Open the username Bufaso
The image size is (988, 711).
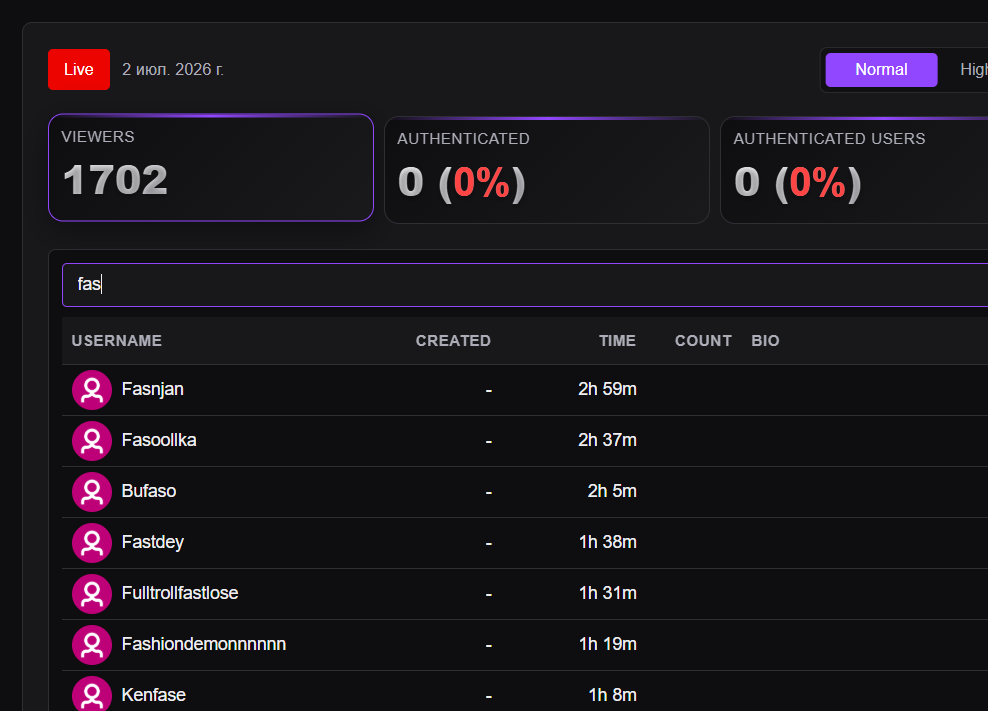[x=149, y=491]
